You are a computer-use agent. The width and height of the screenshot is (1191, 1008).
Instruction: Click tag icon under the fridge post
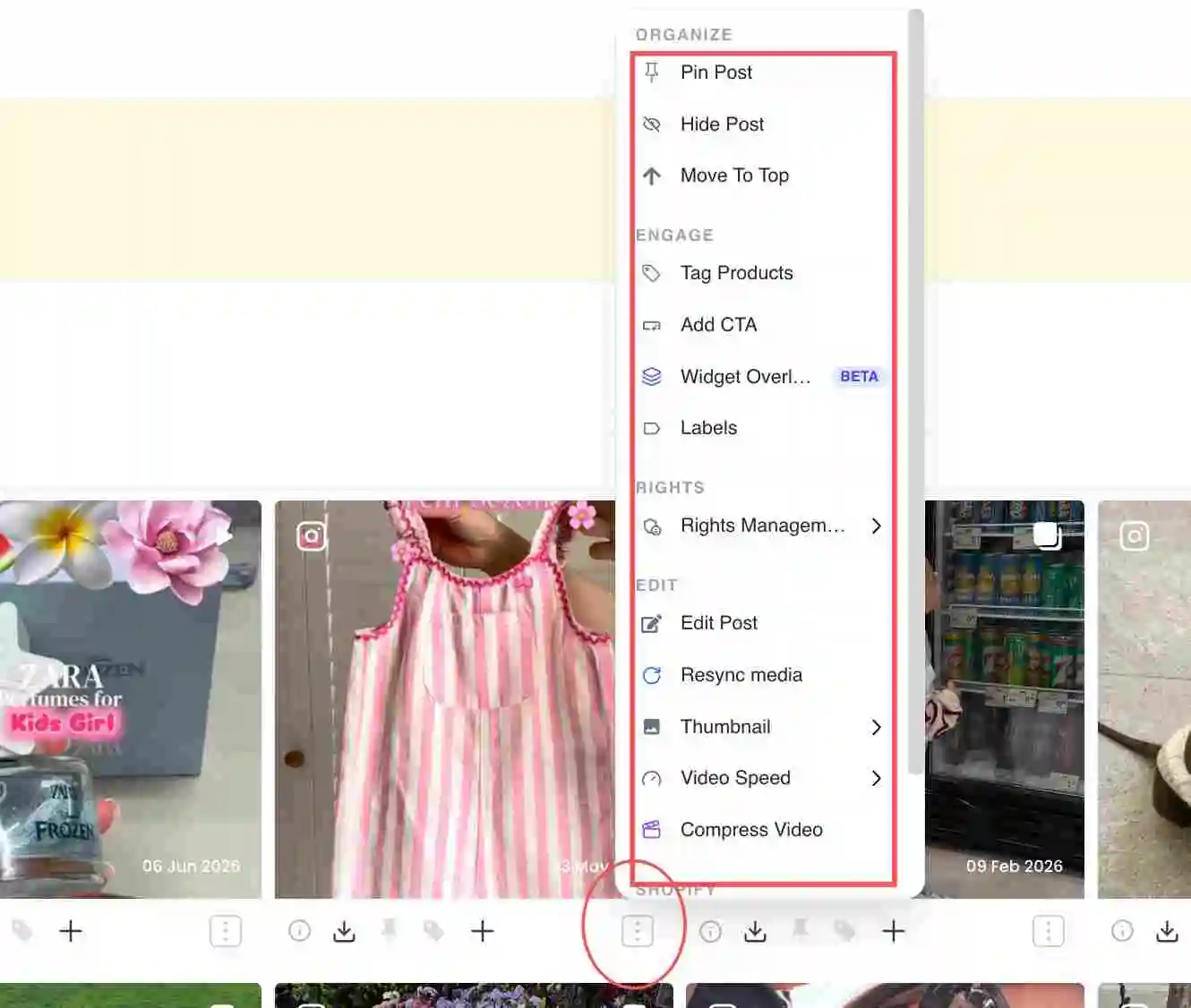click(845, 931)
